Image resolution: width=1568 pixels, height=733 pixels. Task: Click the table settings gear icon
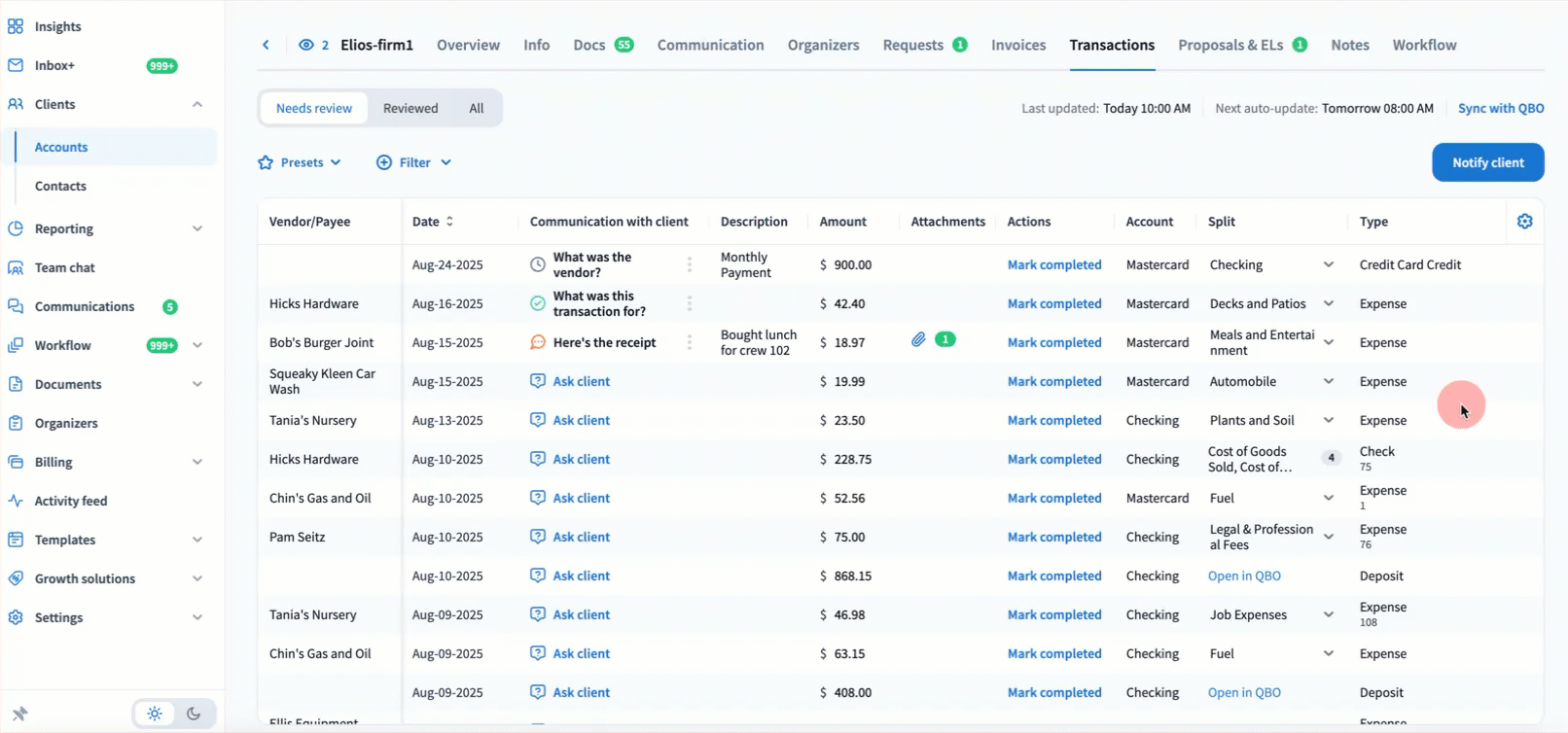(1524, 222)
